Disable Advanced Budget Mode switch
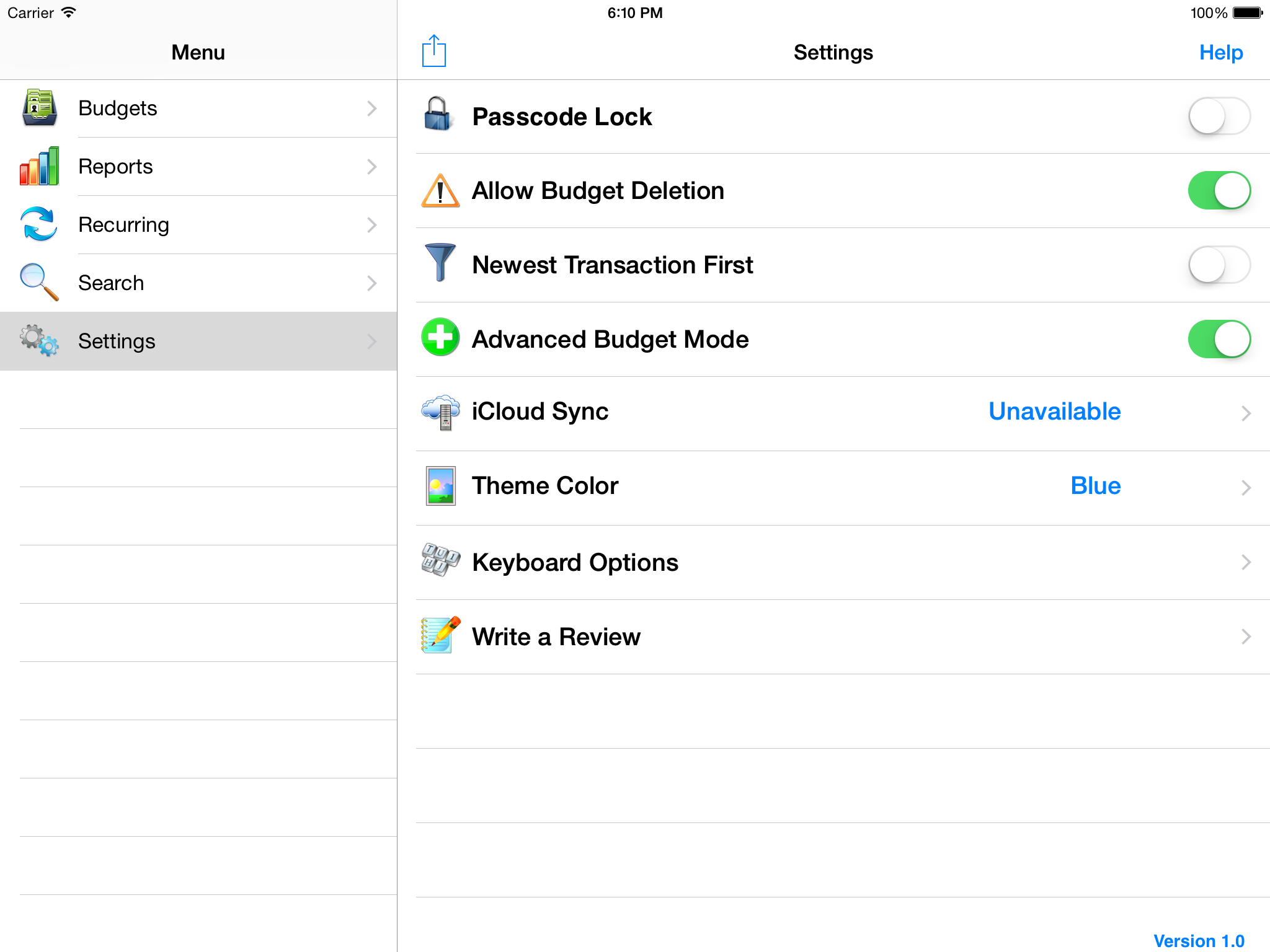The width and height of the screenshot is (1270, 952). coord(1219,339)
